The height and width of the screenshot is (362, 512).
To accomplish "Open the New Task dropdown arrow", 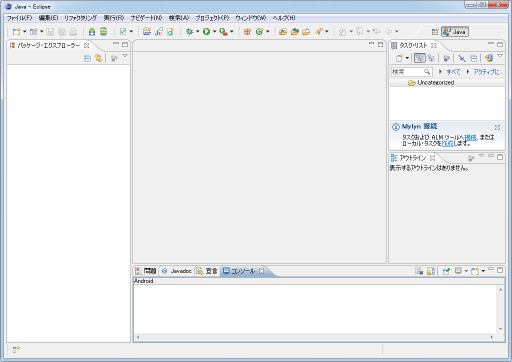I will pos(407,59).
